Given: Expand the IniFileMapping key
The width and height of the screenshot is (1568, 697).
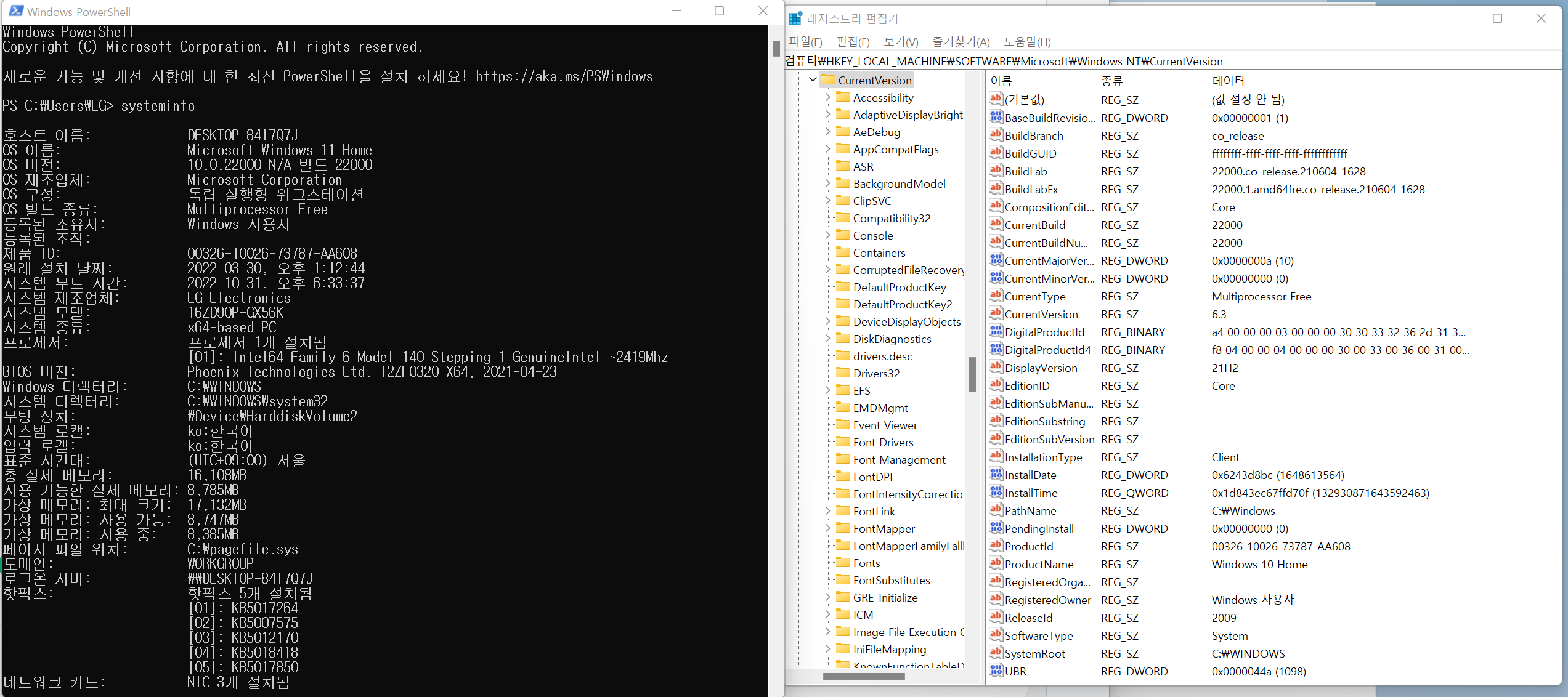Looking at the screenshot, I should (x=827, y=649).
